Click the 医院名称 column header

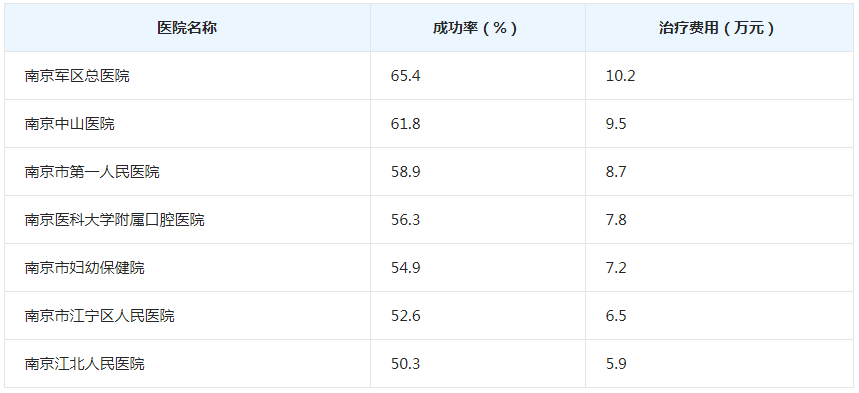pyautogui.click(x=187, y=28)
